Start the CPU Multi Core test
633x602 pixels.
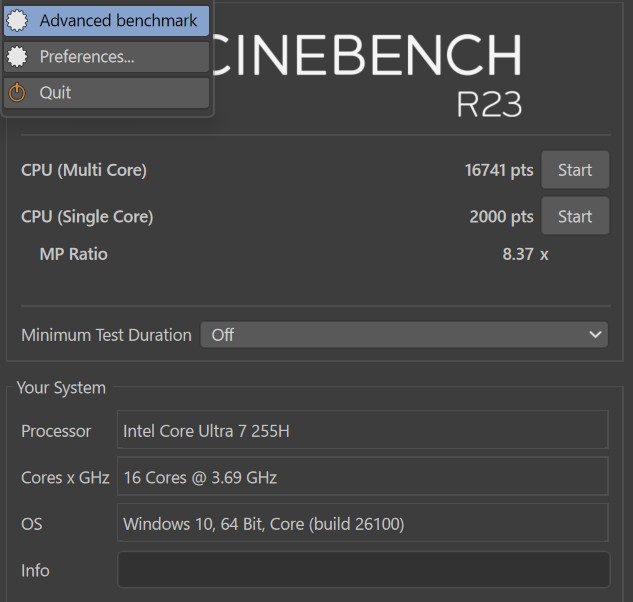575,170
